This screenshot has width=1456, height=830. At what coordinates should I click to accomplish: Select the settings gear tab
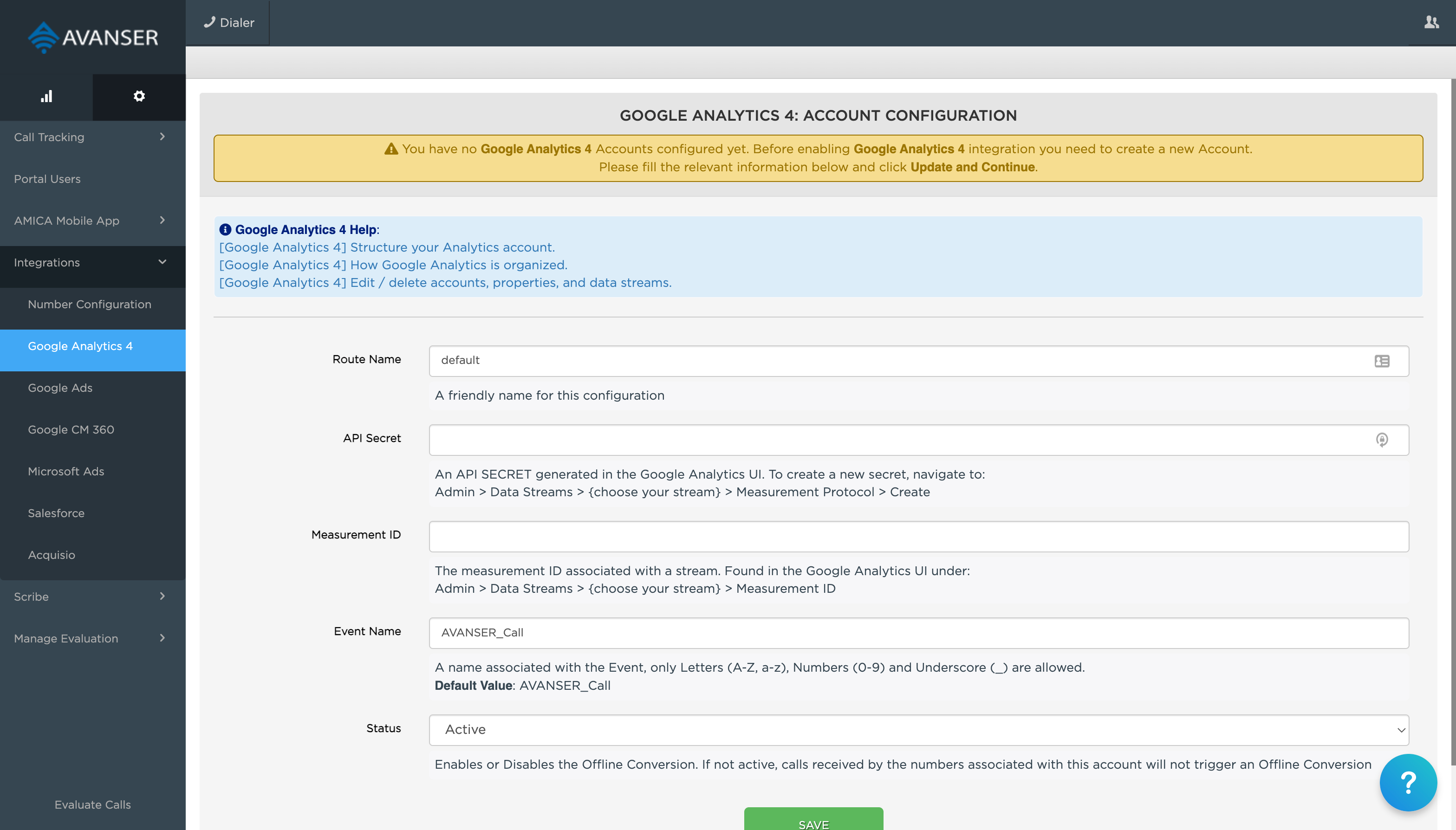click(139, 97)
